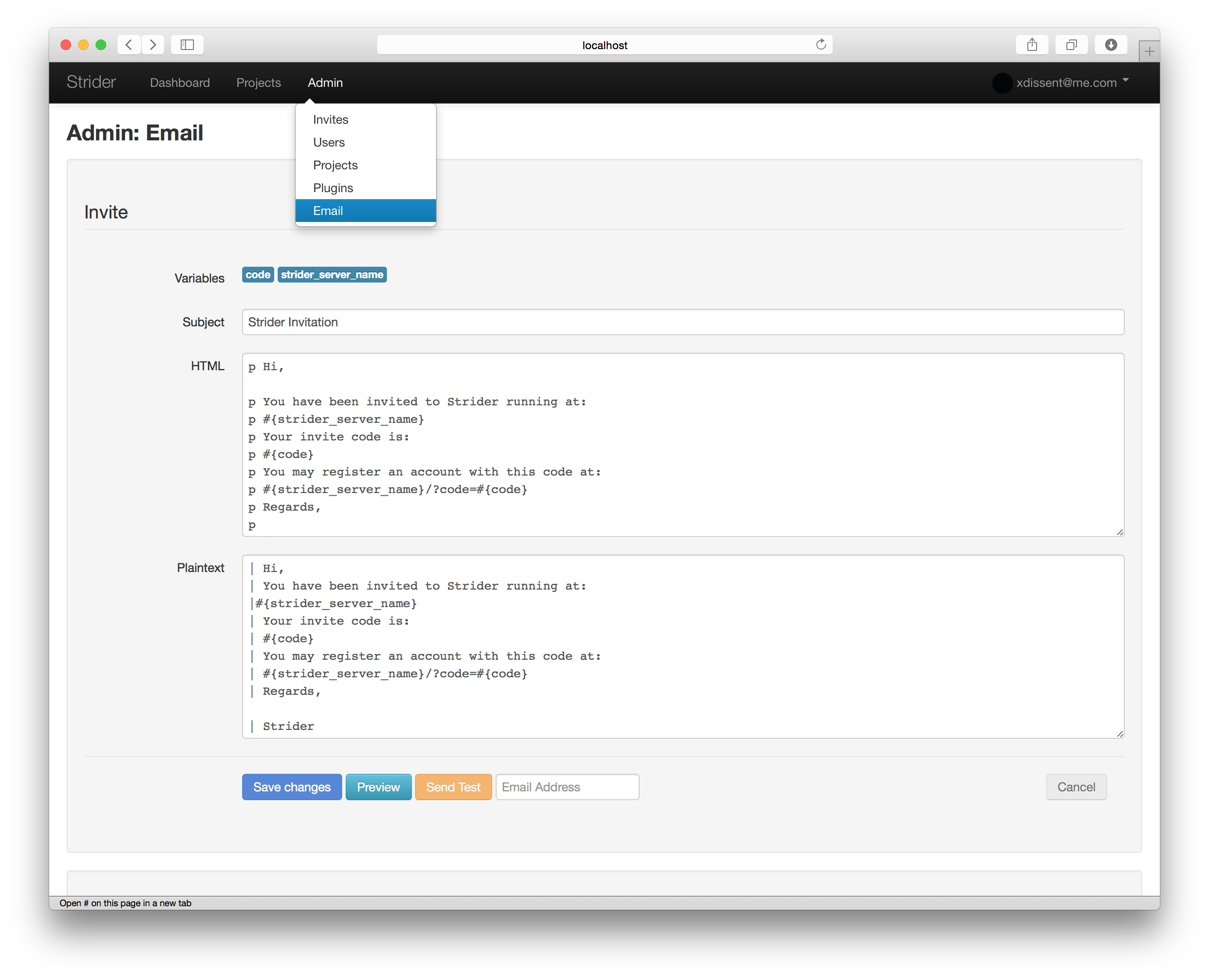This screenshot has height=980, width=1209.
Task: Collapse the Admin dropdown menu
Action: click(x=325, y=82)
